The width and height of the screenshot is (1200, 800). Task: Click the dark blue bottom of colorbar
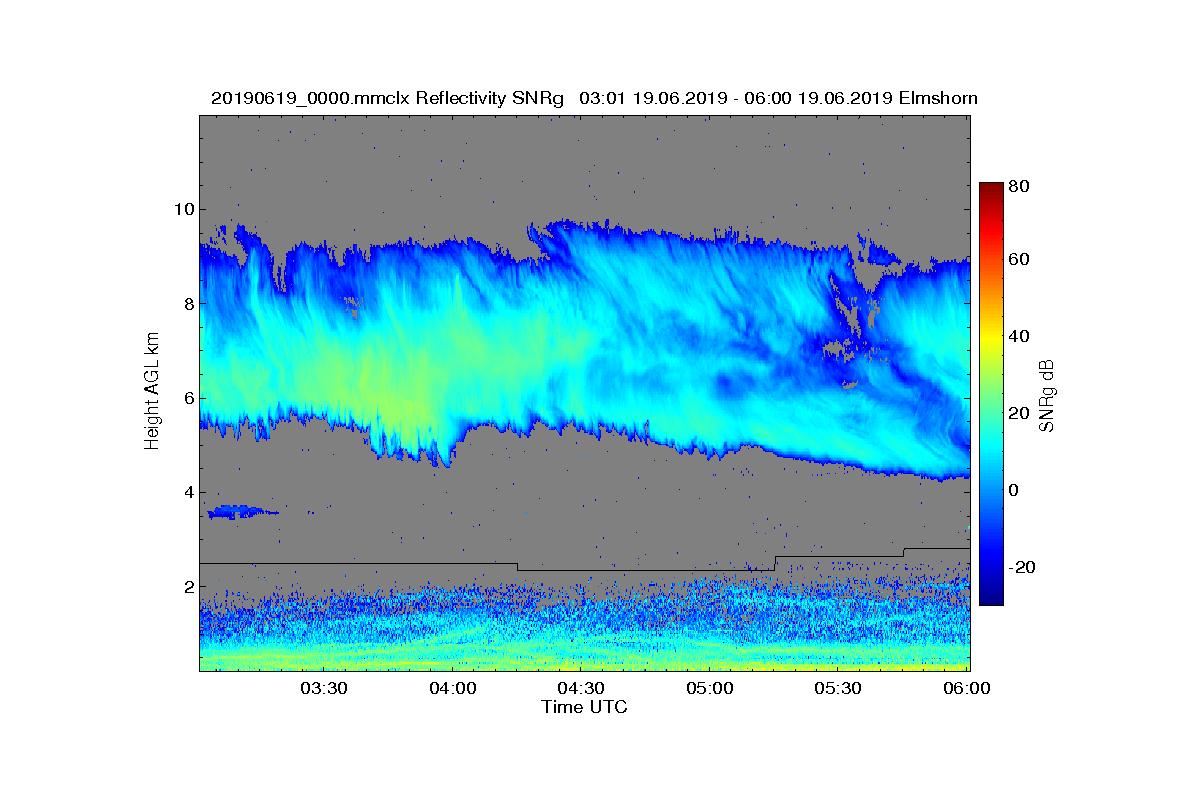coord(991,597)
